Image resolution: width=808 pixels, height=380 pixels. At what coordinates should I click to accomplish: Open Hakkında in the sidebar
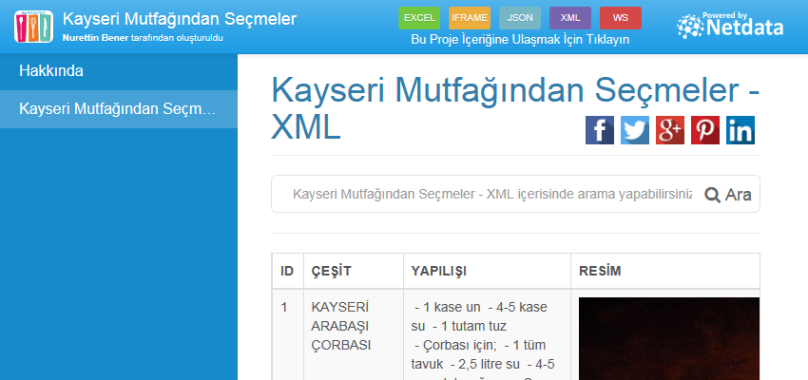119,71
